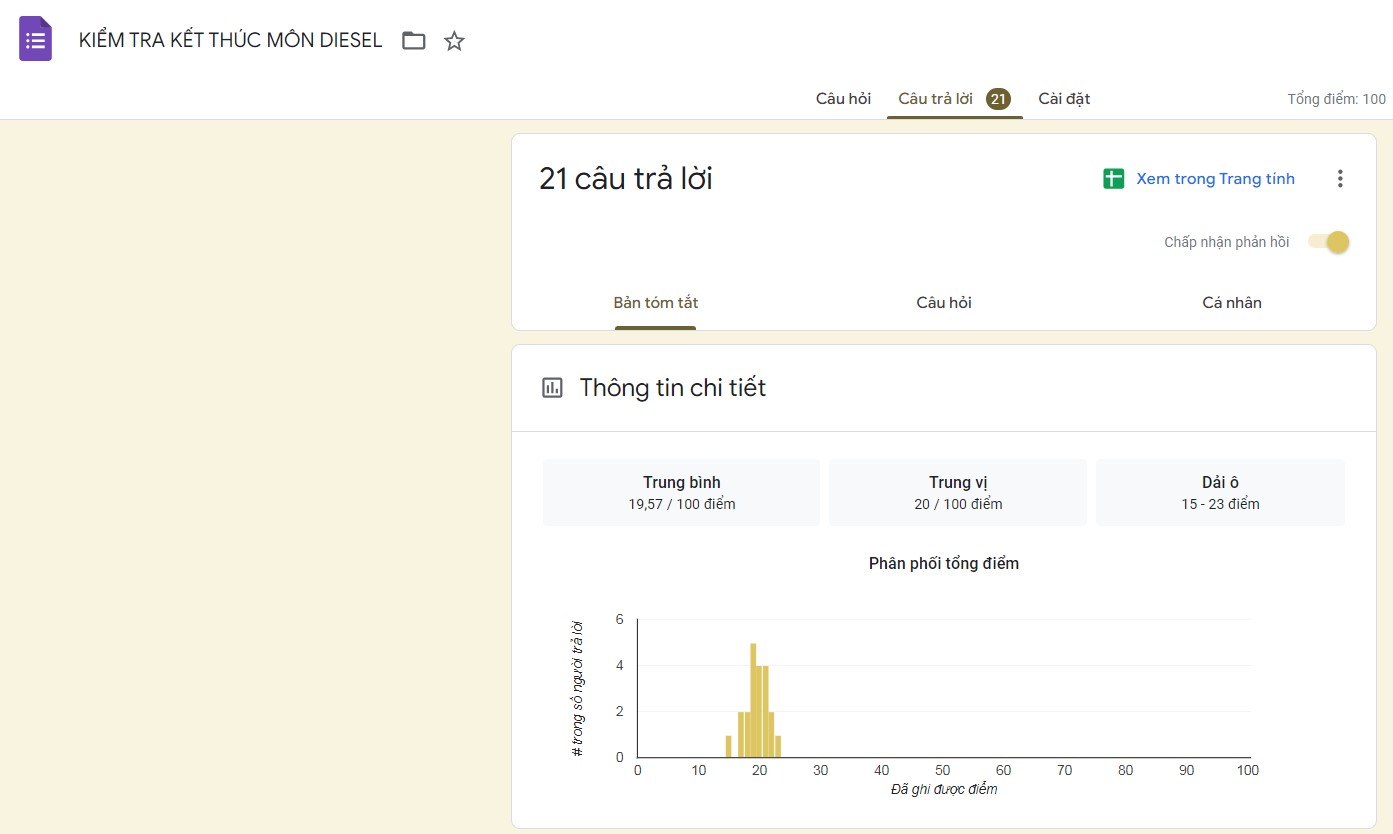Open the three-dot more options menu

pyautogui.click(x=1340, y=179)
